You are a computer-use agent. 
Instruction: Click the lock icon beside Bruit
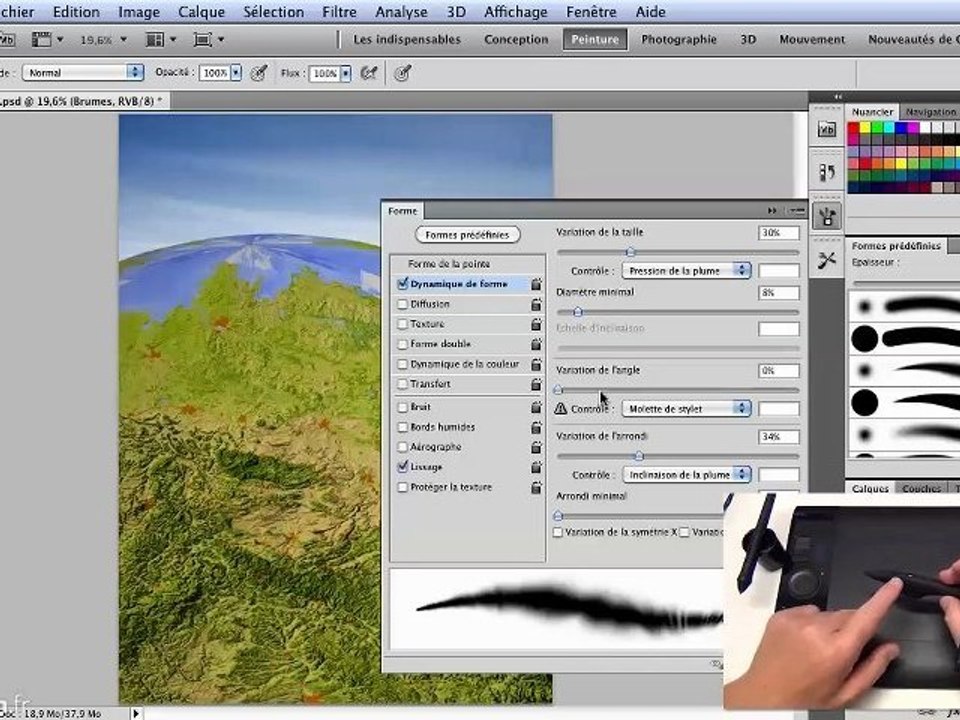click(536, 407)
